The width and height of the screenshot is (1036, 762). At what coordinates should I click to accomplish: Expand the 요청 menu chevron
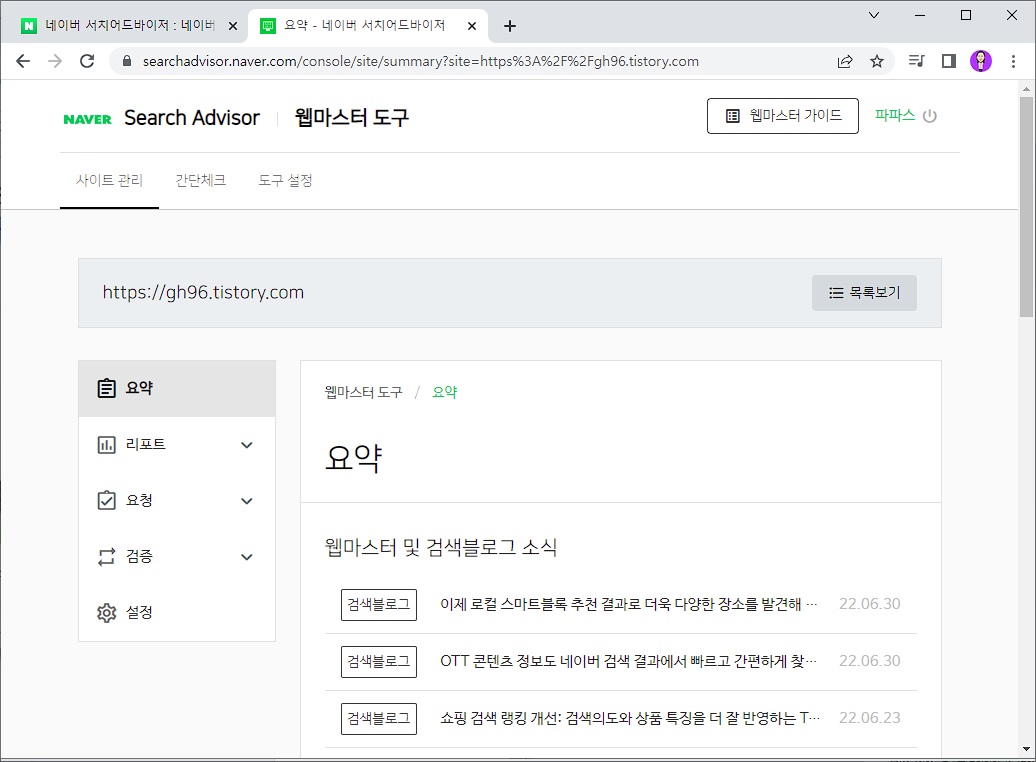pos(246,501)
